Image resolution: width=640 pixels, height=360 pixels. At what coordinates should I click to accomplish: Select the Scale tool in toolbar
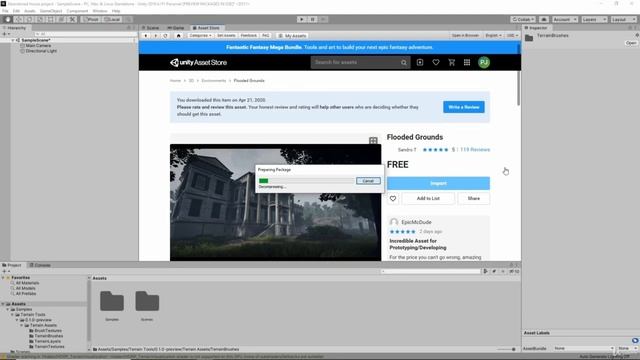(40, 19)
